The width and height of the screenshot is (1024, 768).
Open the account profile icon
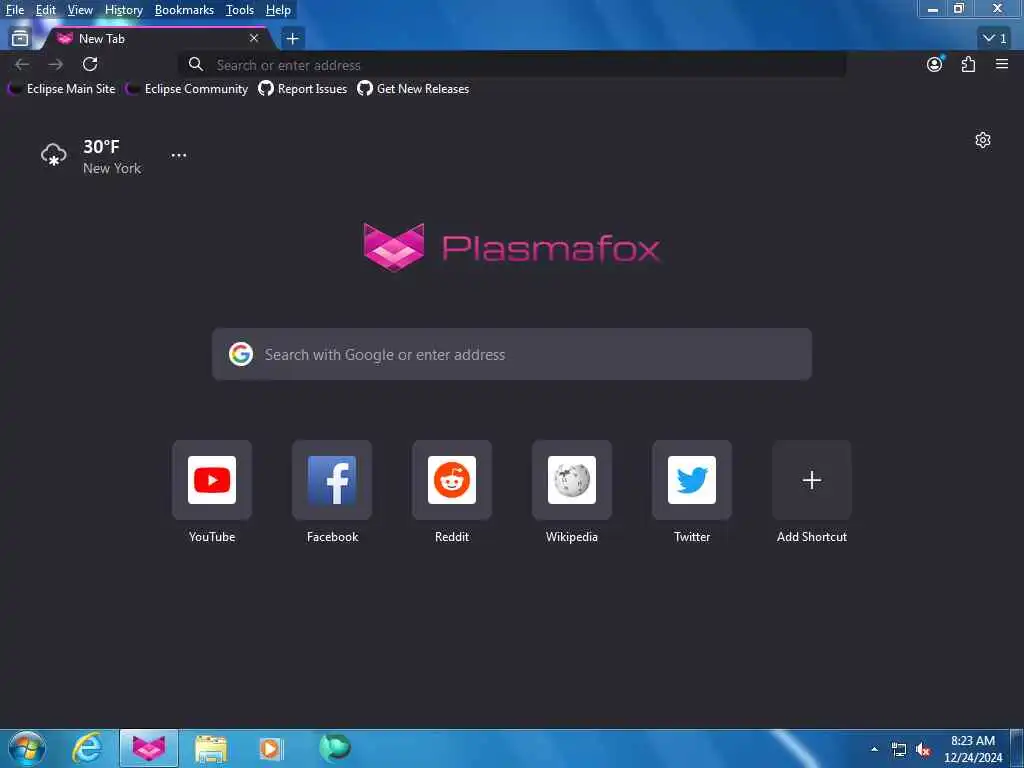point(935,64)
